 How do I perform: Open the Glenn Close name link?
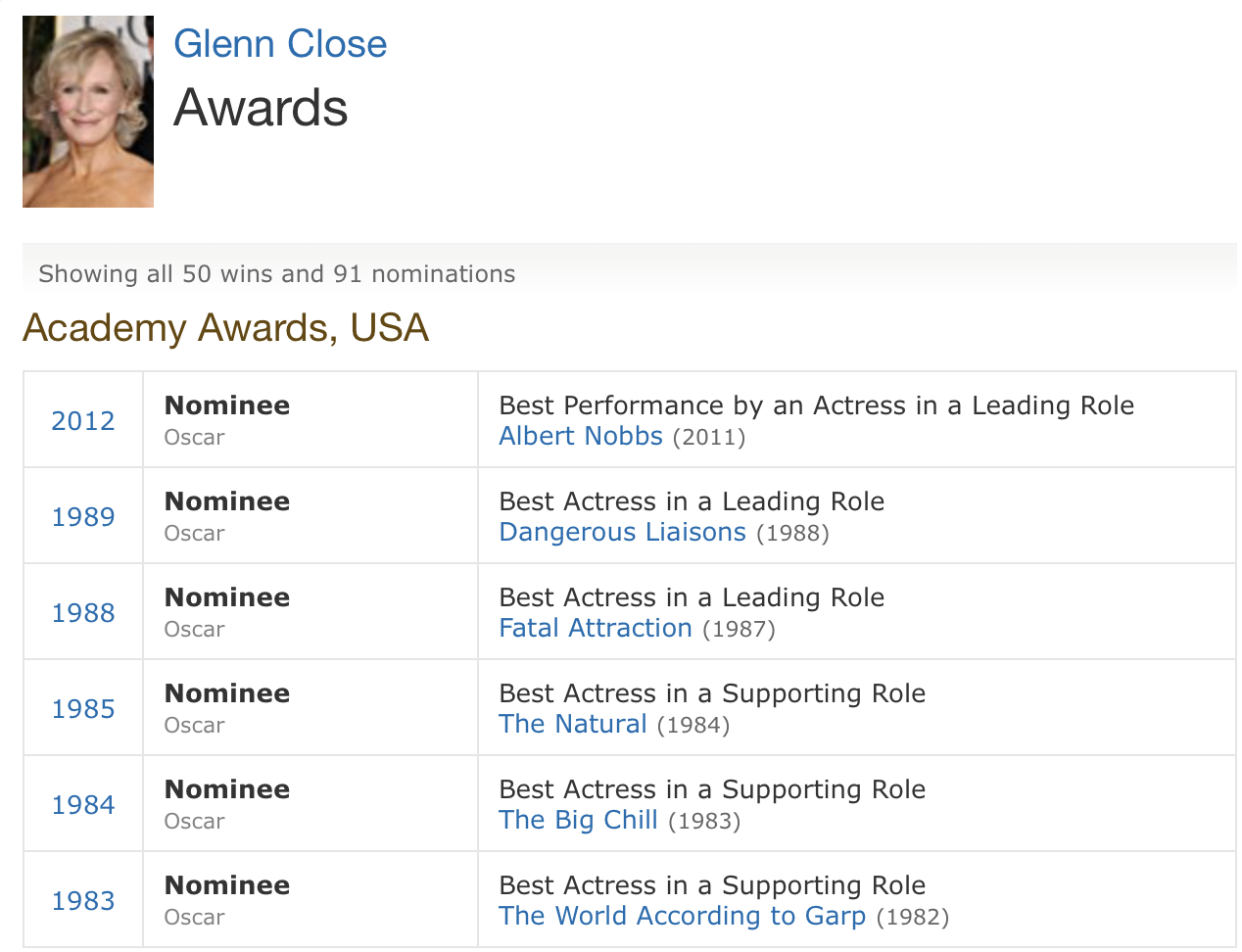tap(280, 44)
